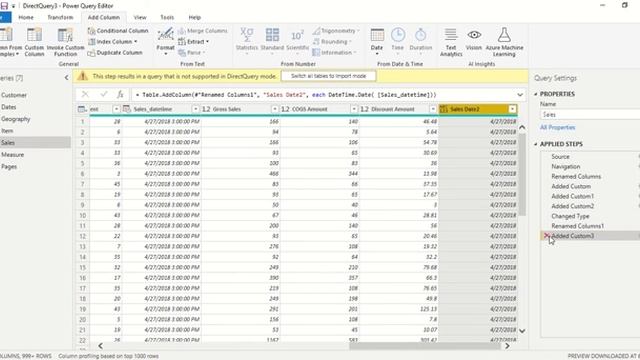Collapse the Applied Steps section
Image resolution: width=640 pixels, height=360 pixels.
(x=536, y=144)
